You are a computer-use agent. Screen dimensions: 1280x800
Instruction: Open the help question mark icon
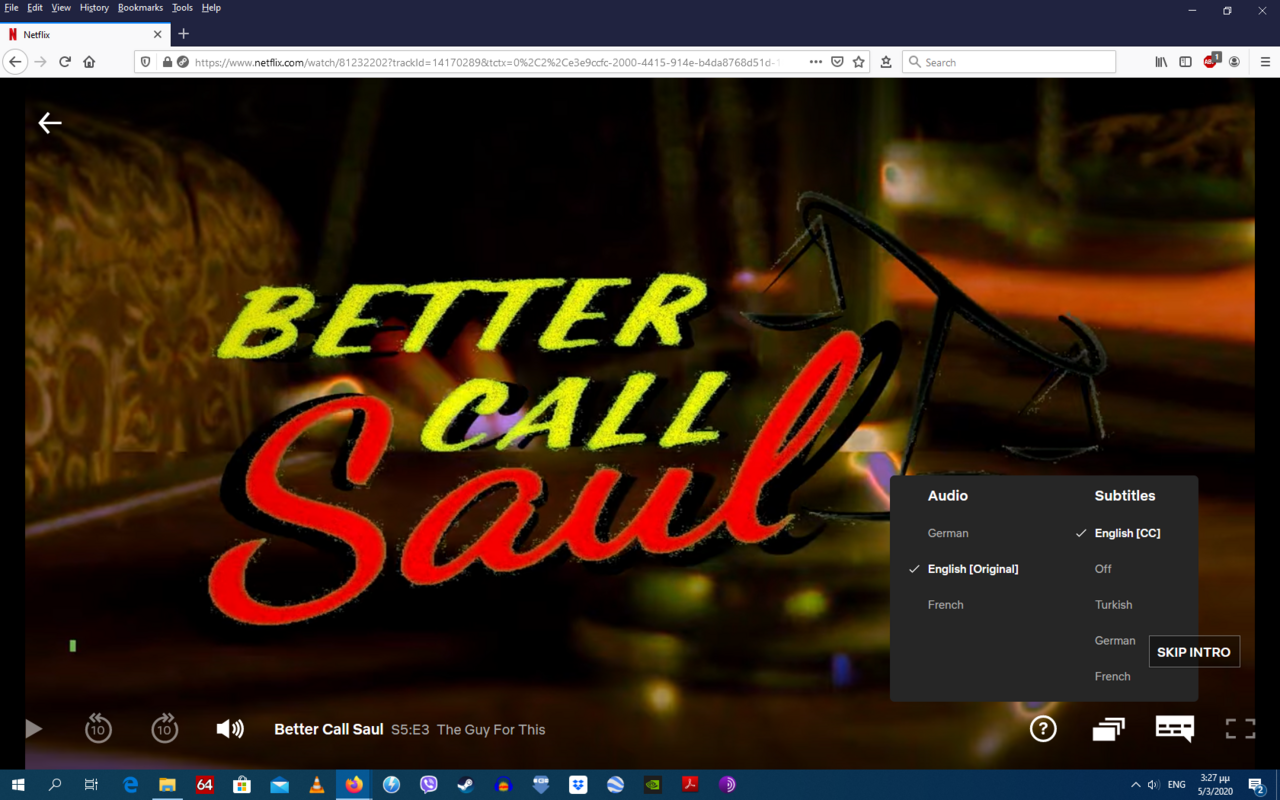[x=1043, y=729]
